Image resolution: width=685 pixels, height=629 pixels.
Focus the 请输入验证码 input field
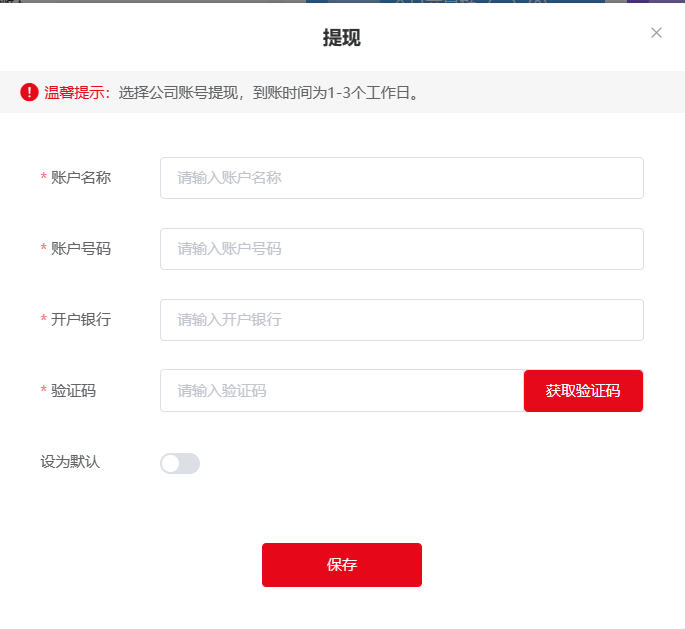(x=342, y=391)
